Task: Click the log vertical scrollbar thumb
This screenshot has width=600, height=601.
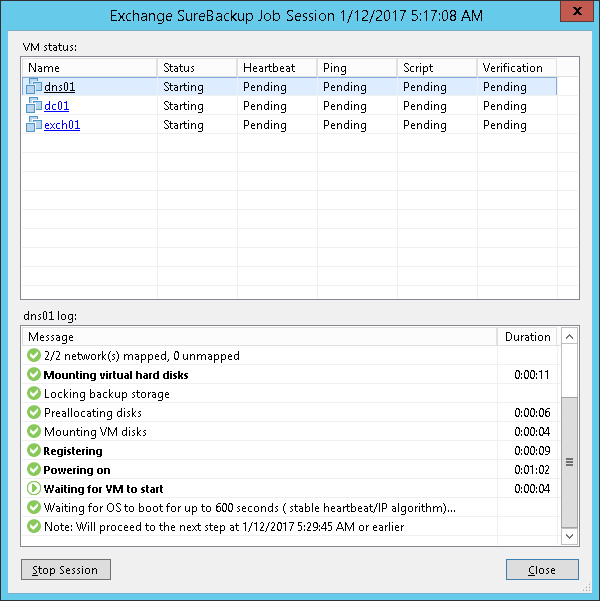Action: 569,462
